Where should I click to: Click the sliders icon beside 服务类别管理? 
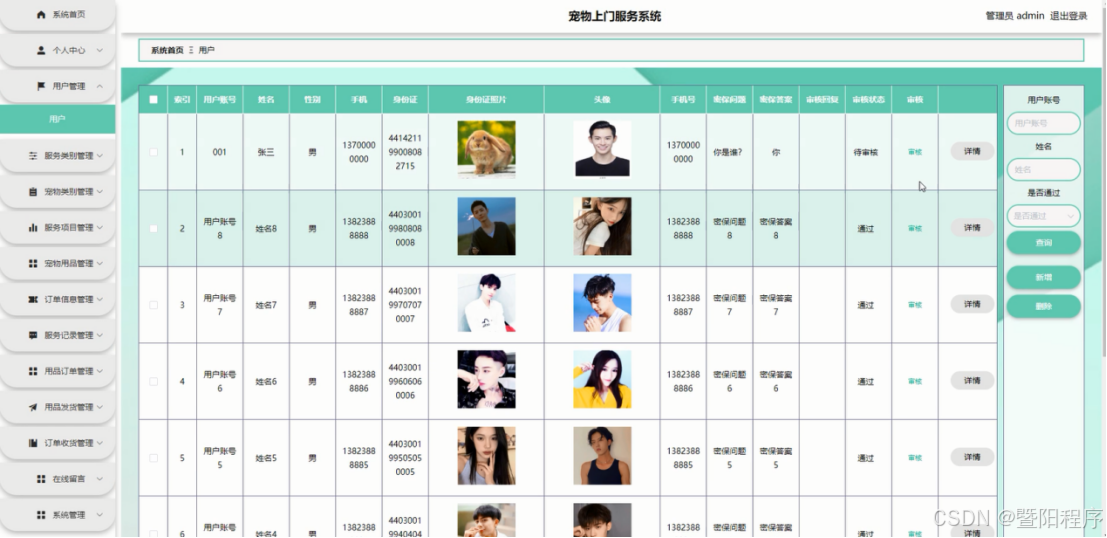click(32, 156)
